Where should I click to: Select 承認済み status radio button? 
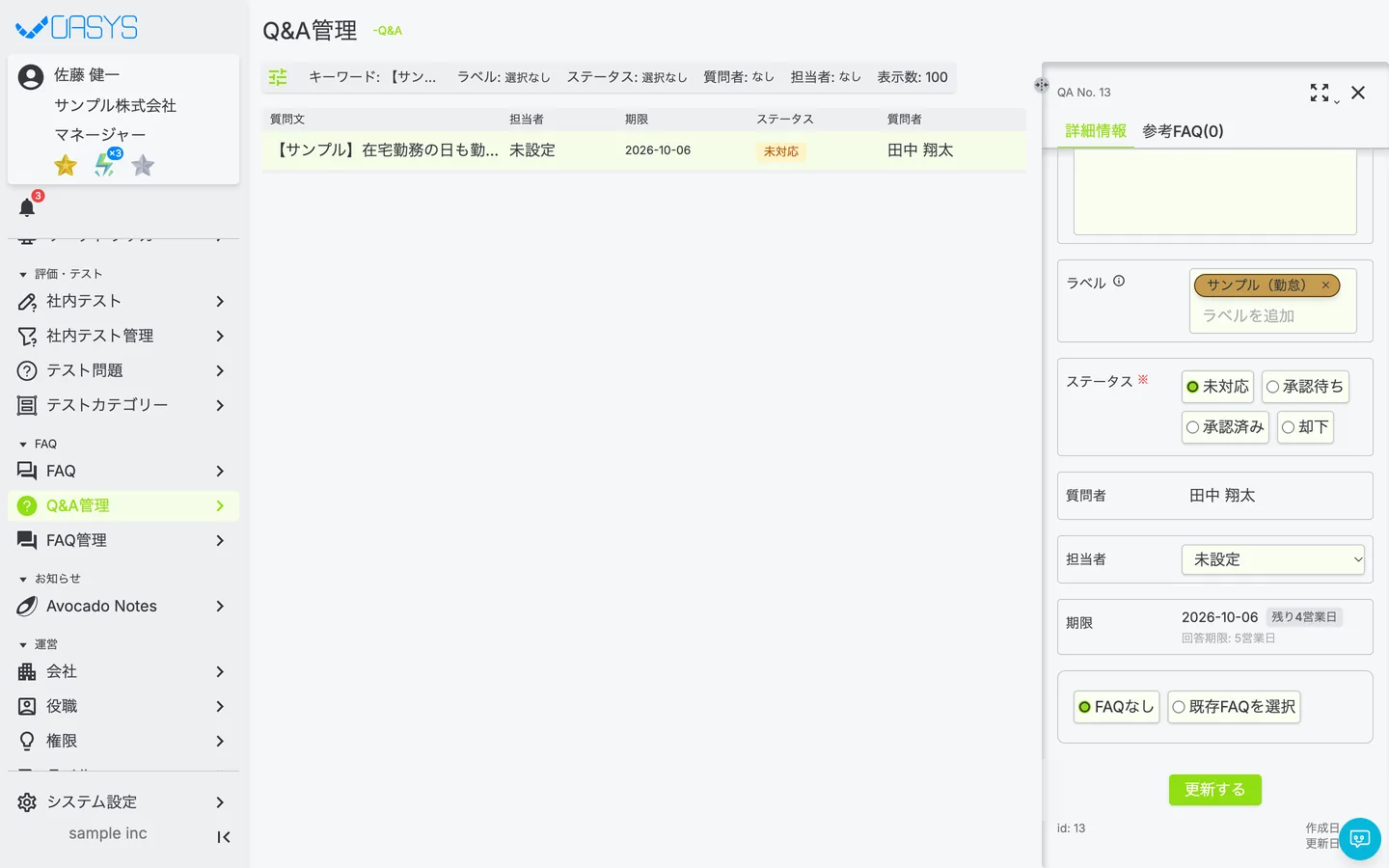[x=1225, y=427]
